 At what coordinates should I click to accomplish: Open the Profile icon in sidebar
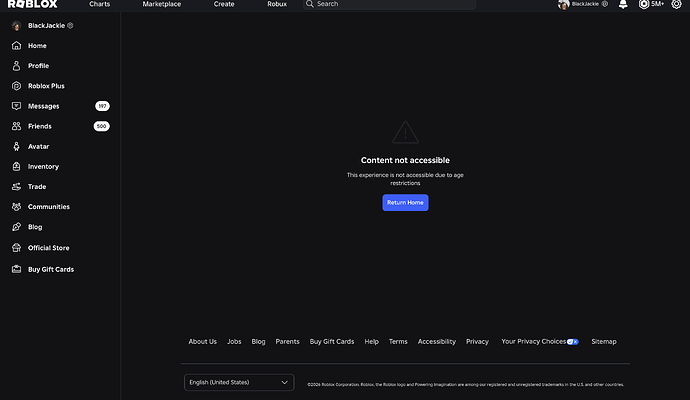tap(16, 66)
